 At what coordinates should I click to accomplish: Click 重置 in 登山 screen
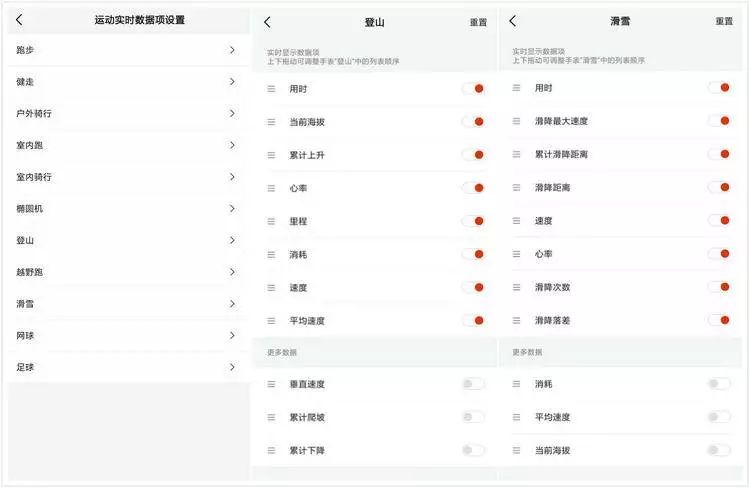click(x=478, y=22)
